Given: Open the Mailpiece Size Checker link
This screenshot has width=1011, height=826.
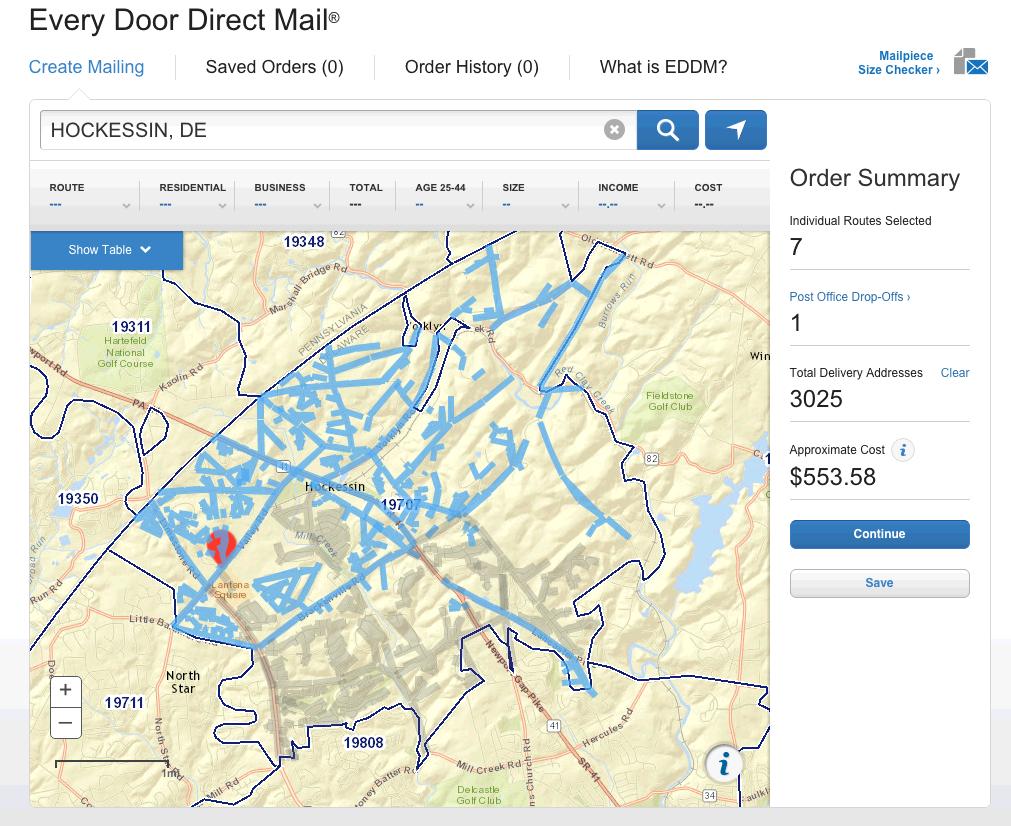Looking at the screenshot, I should pyautogui.click(x=899, y=63).
